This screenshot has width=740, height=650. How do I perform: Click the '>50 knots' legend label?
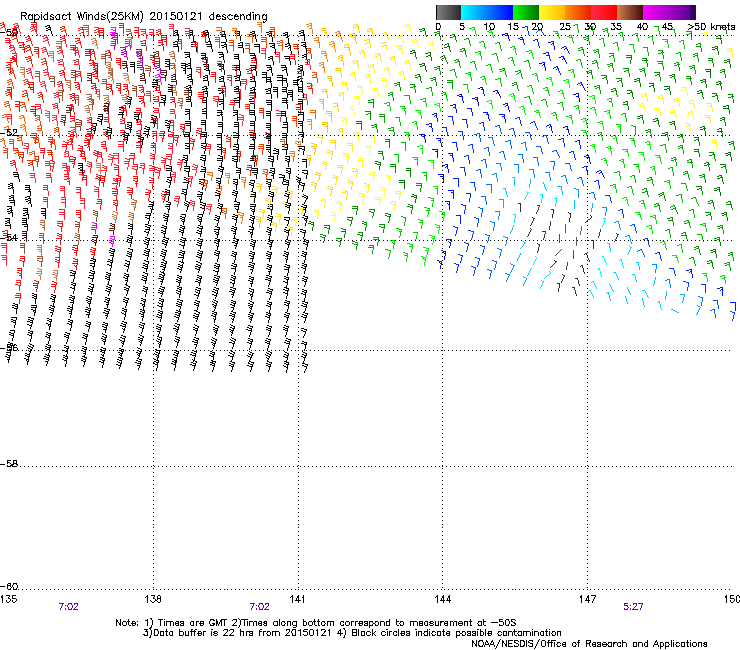coord(711,27)
